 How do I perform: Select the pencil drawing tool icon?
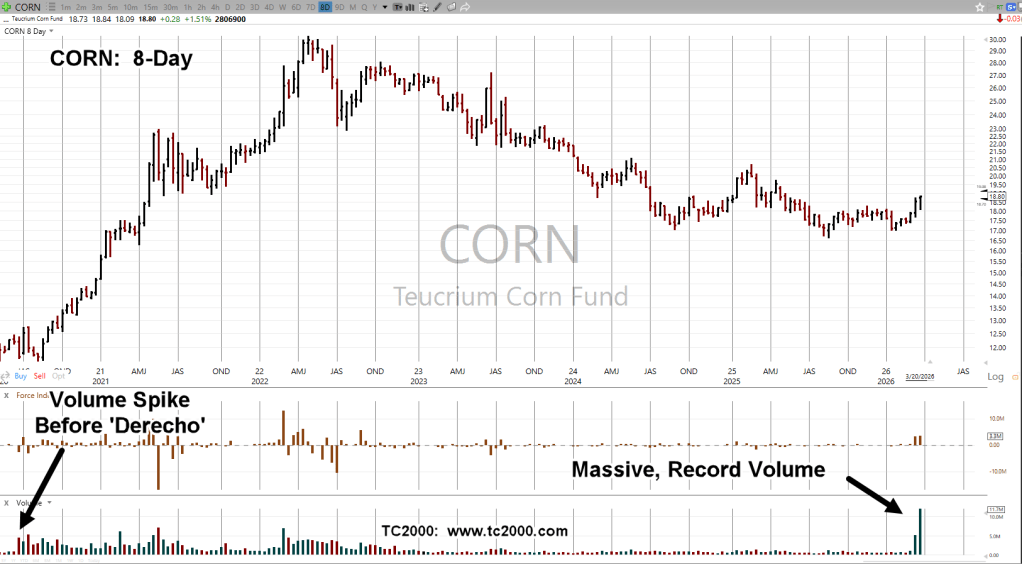coord(435,7)
